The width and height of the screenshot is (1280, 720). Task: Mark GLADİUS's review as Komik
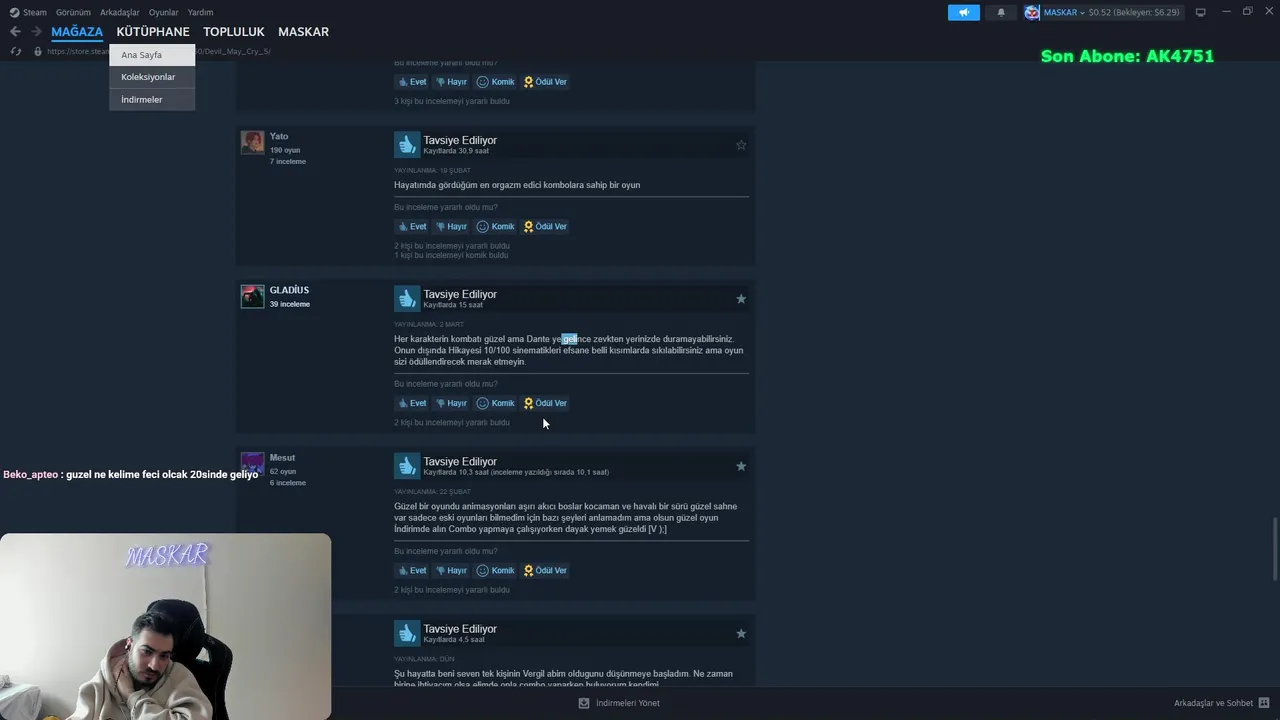point(496,403)
